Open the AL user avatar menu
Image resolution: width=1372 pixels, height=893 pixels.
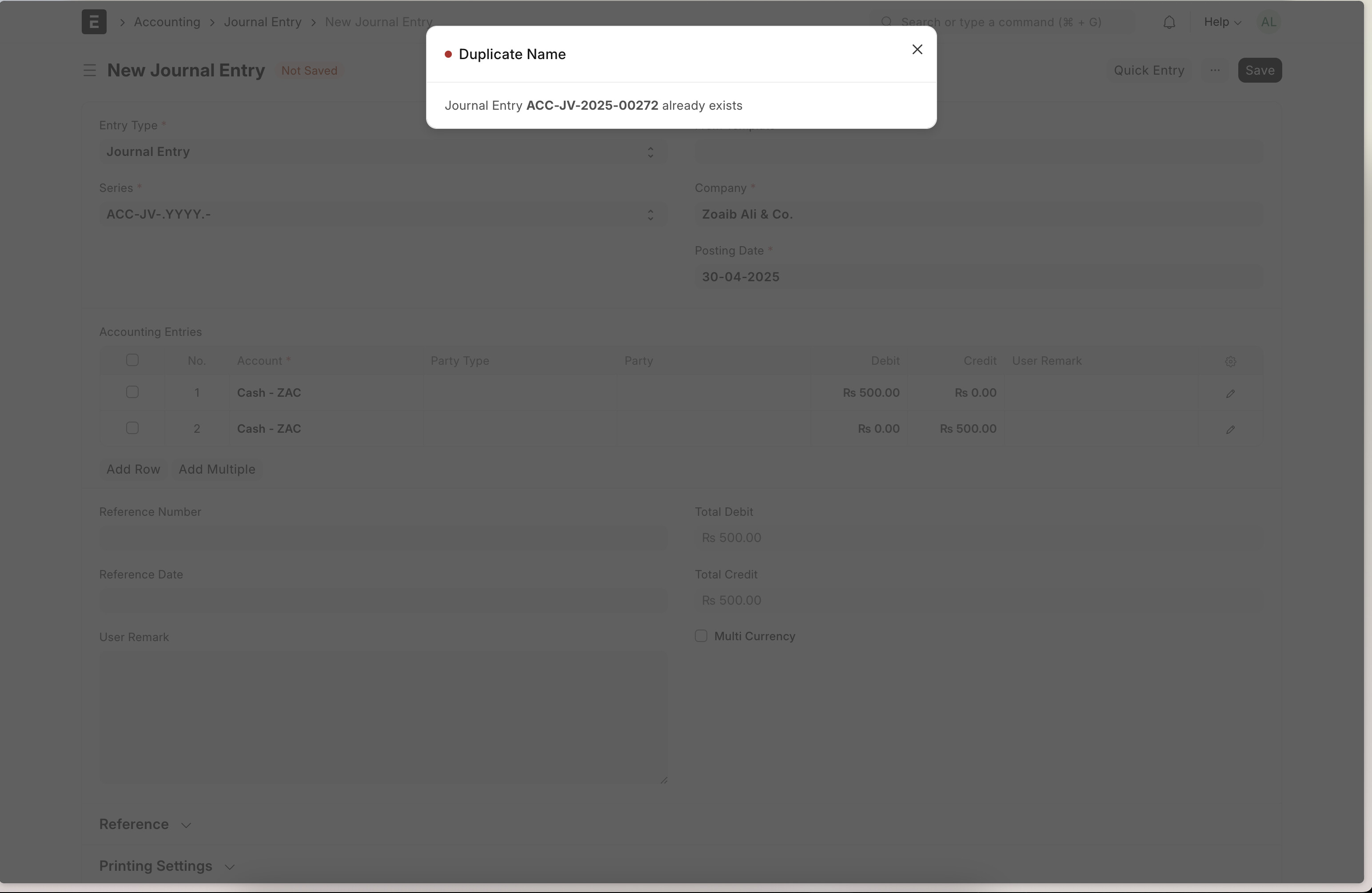[x=1268, y=22]
